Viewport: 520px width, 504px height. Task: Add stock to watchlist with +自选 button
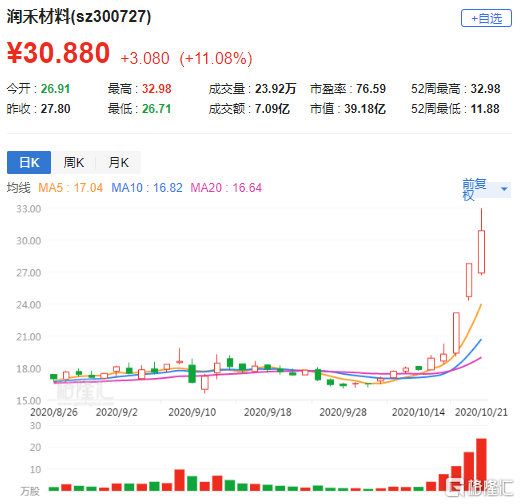[486, 18]
